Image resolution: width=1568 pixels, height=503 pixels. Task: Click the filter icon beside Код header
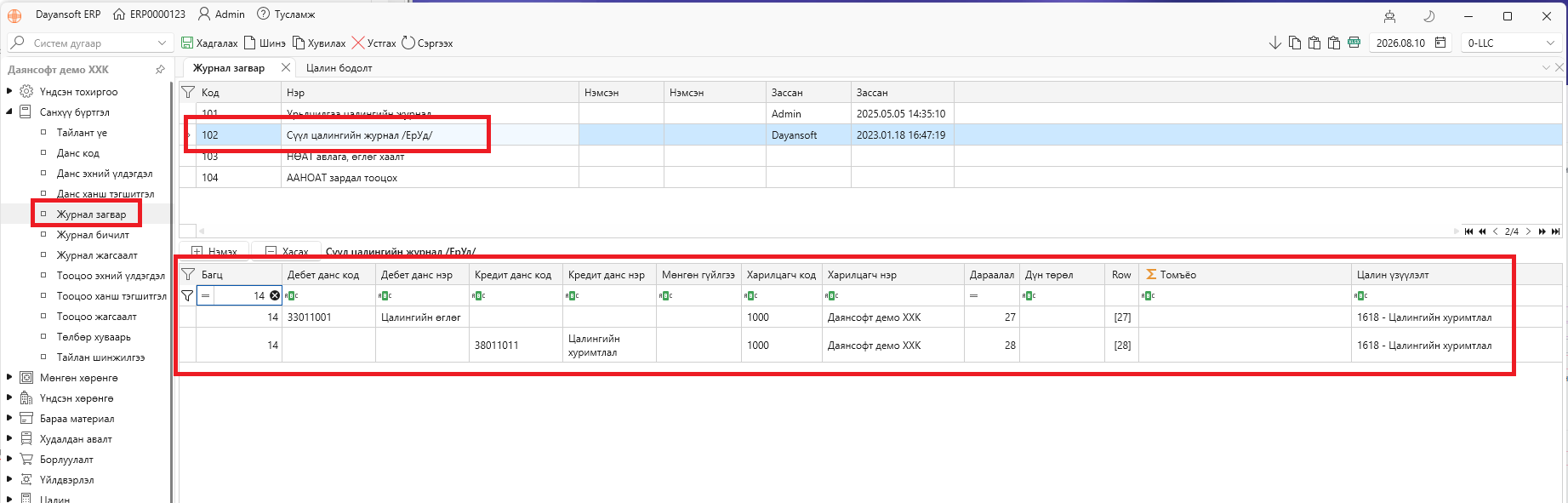point(188,92)
